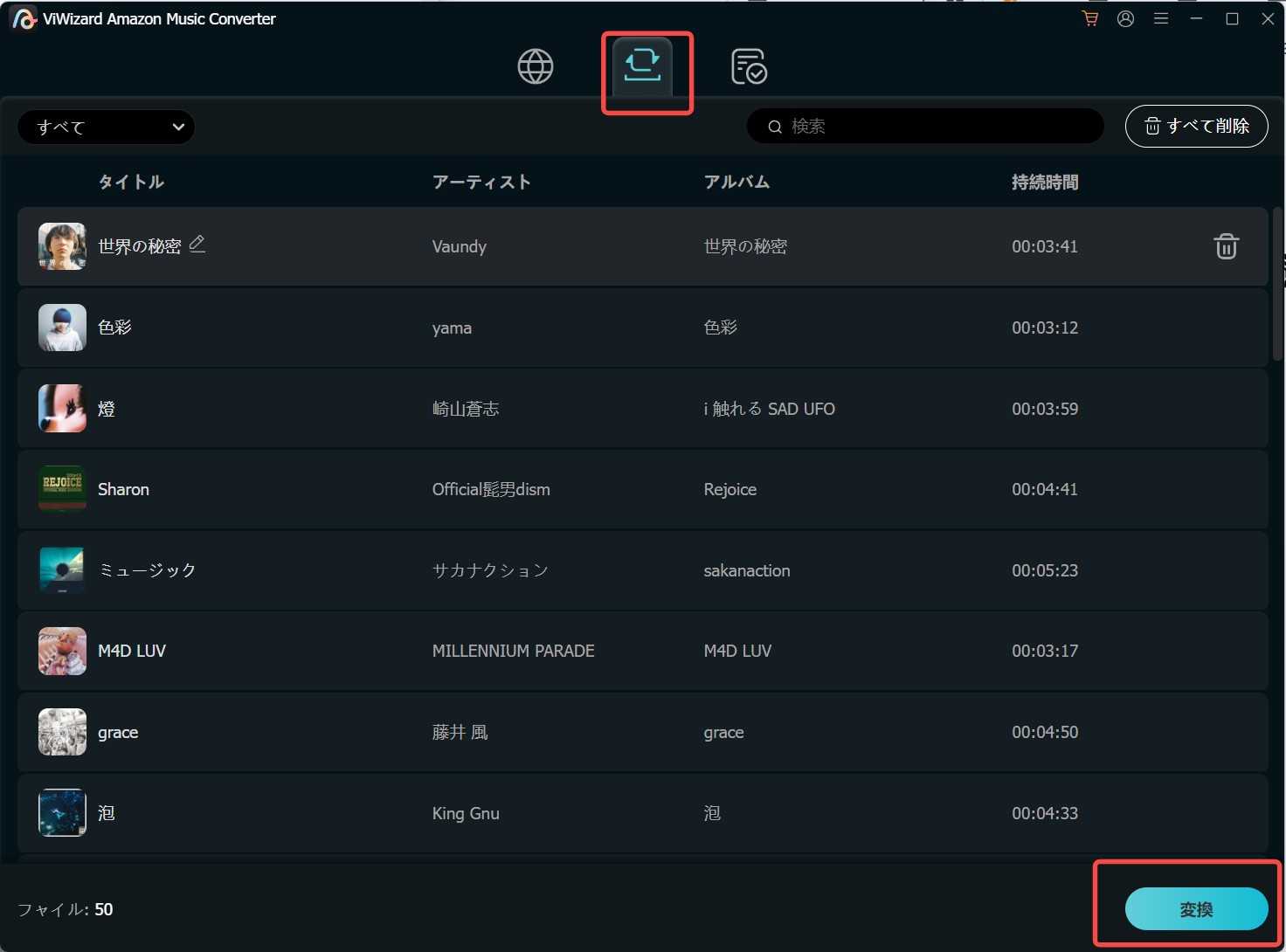Click duration 00:03:41 of 世界の秘密
This screenshot has height=952, width=1286.
[1045, 246]
